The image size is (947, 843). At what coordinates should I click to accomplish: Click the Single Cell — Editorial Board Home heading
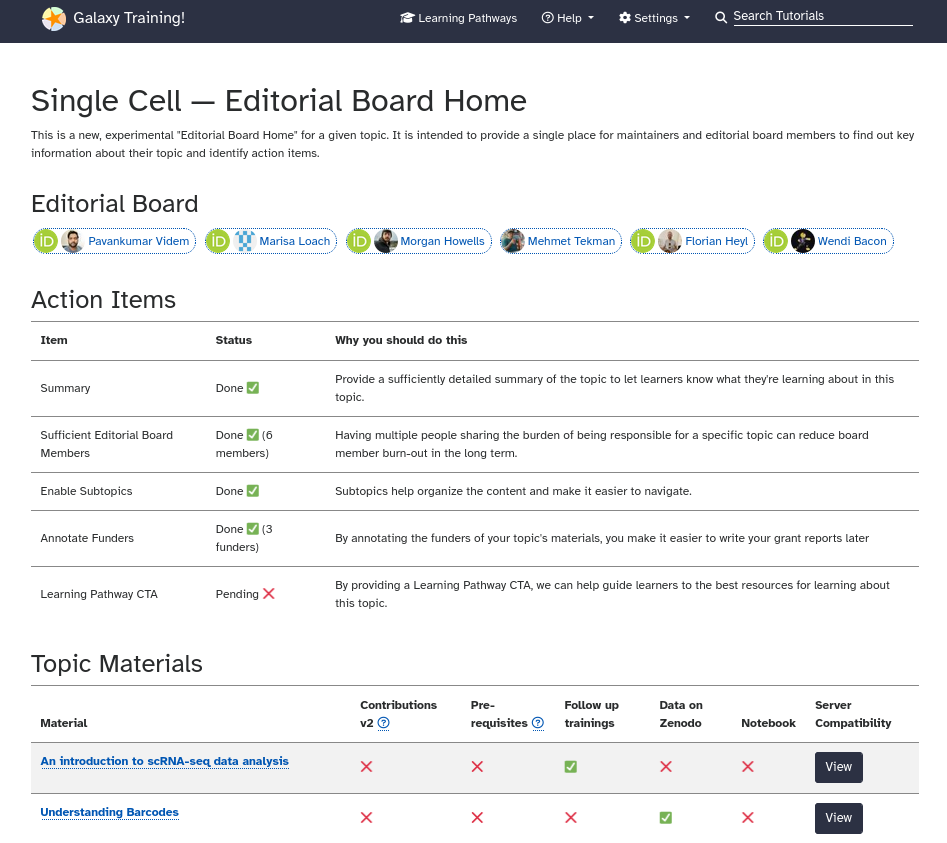tap(278, 101)
